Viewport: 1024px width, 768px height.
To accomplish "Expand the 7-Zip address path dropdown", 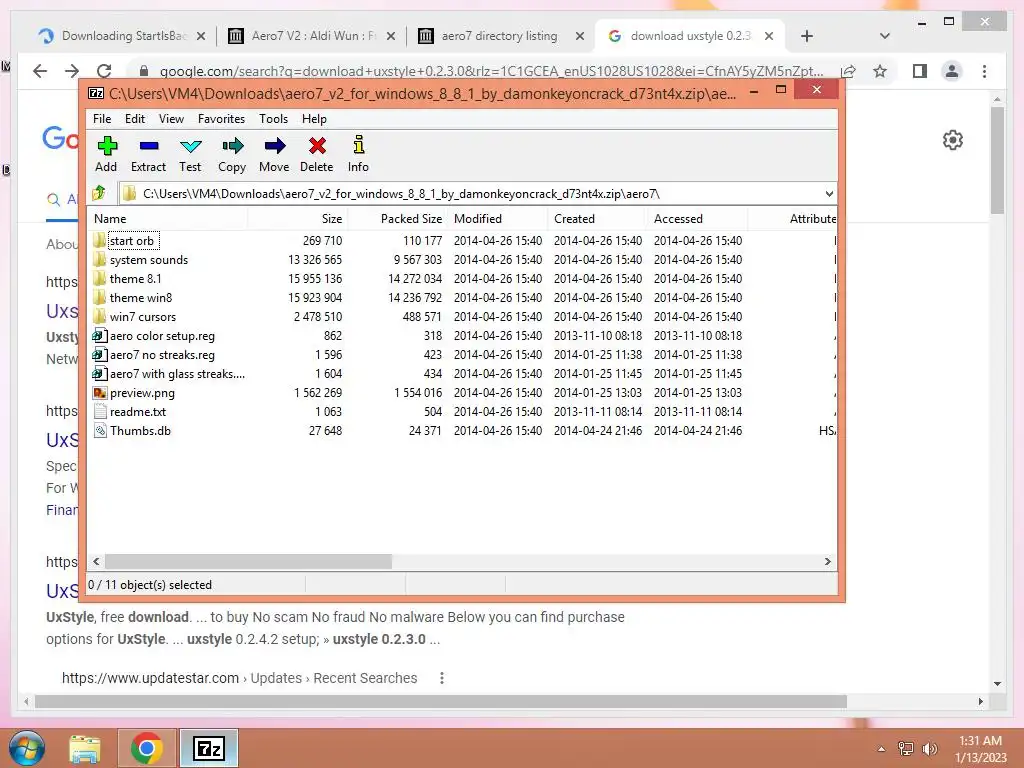I will coord(829,193).
